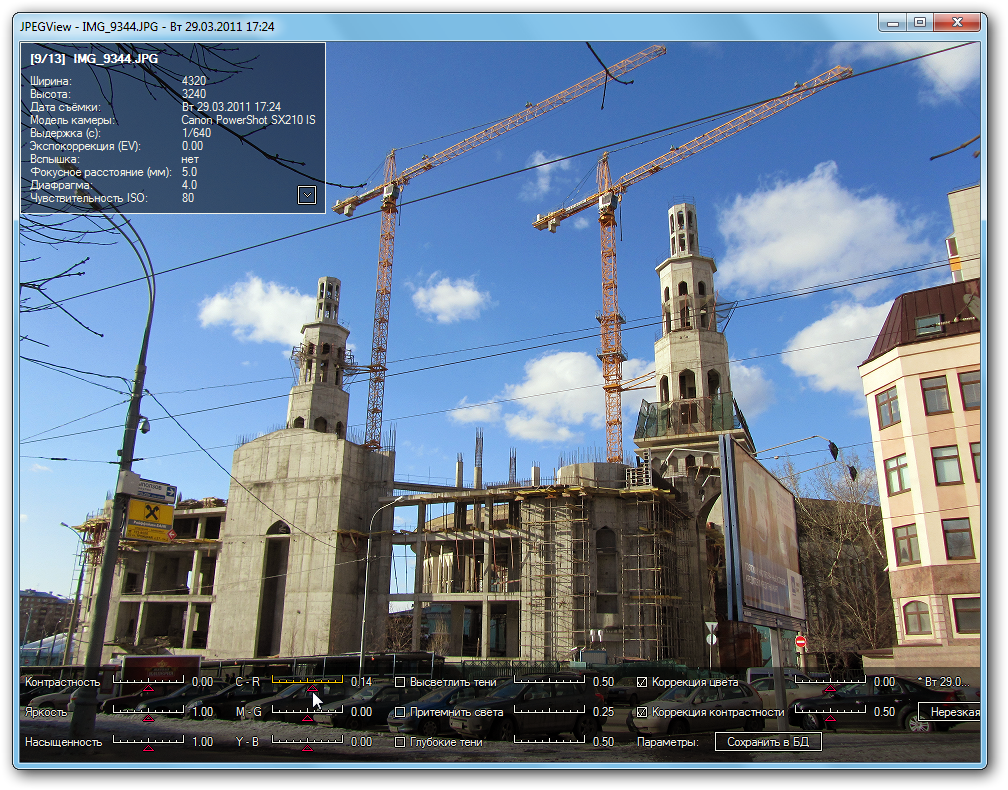Disable the Коррекция цвета checkbox

tap(642, 682)
